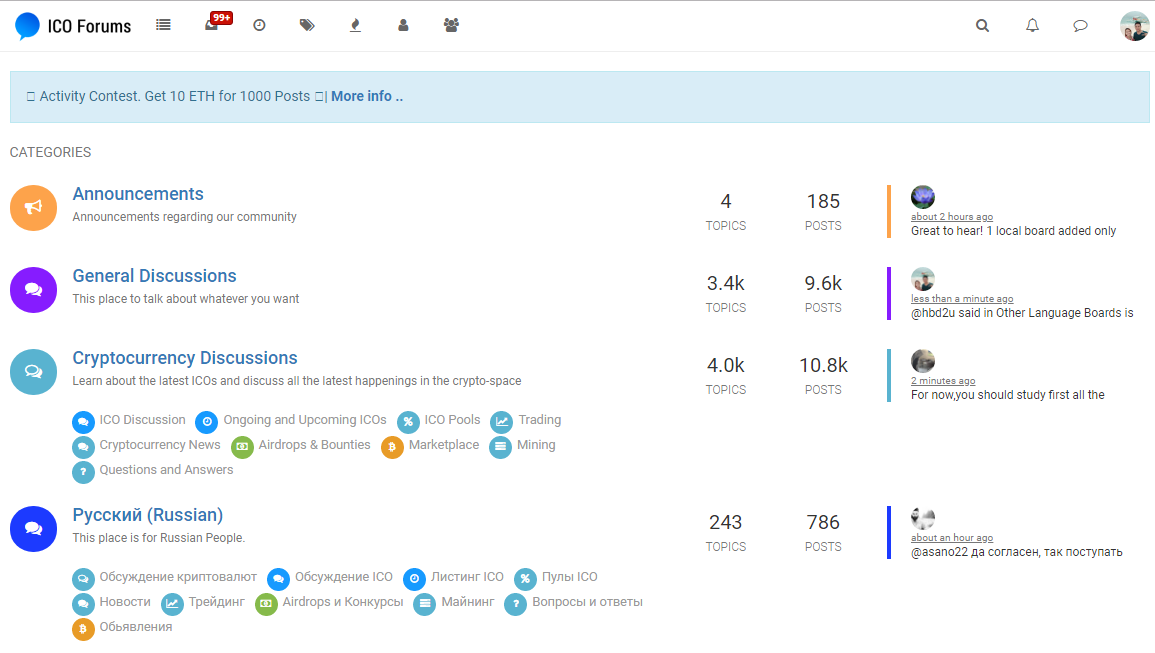This screenshot has width=1155, height=653.
Task: Open 'about 2 hours ago' Announcements post
Action: click(952, 217)
